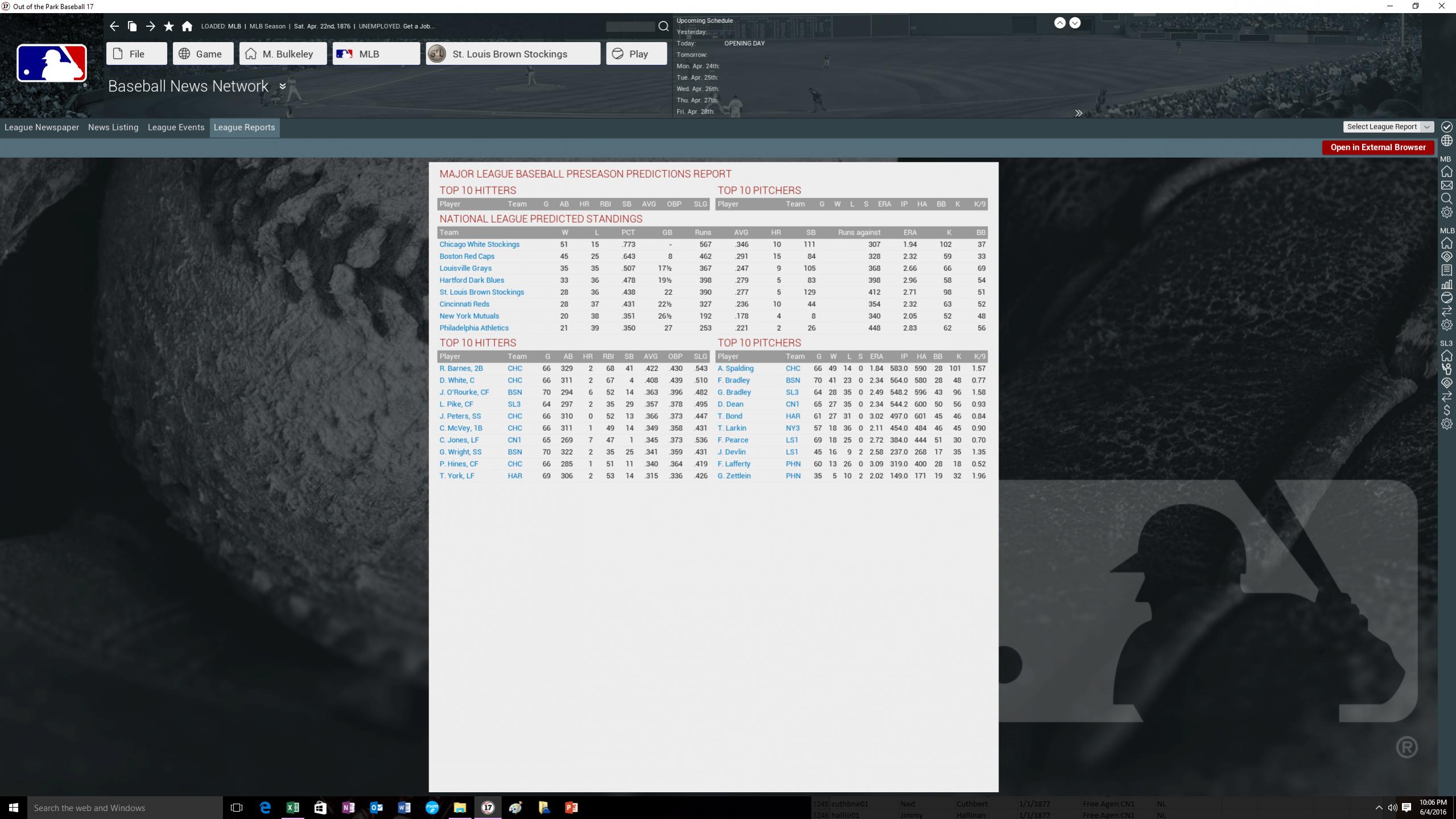
Task: Go to home screen via house icon
Action: click(187, 26)
